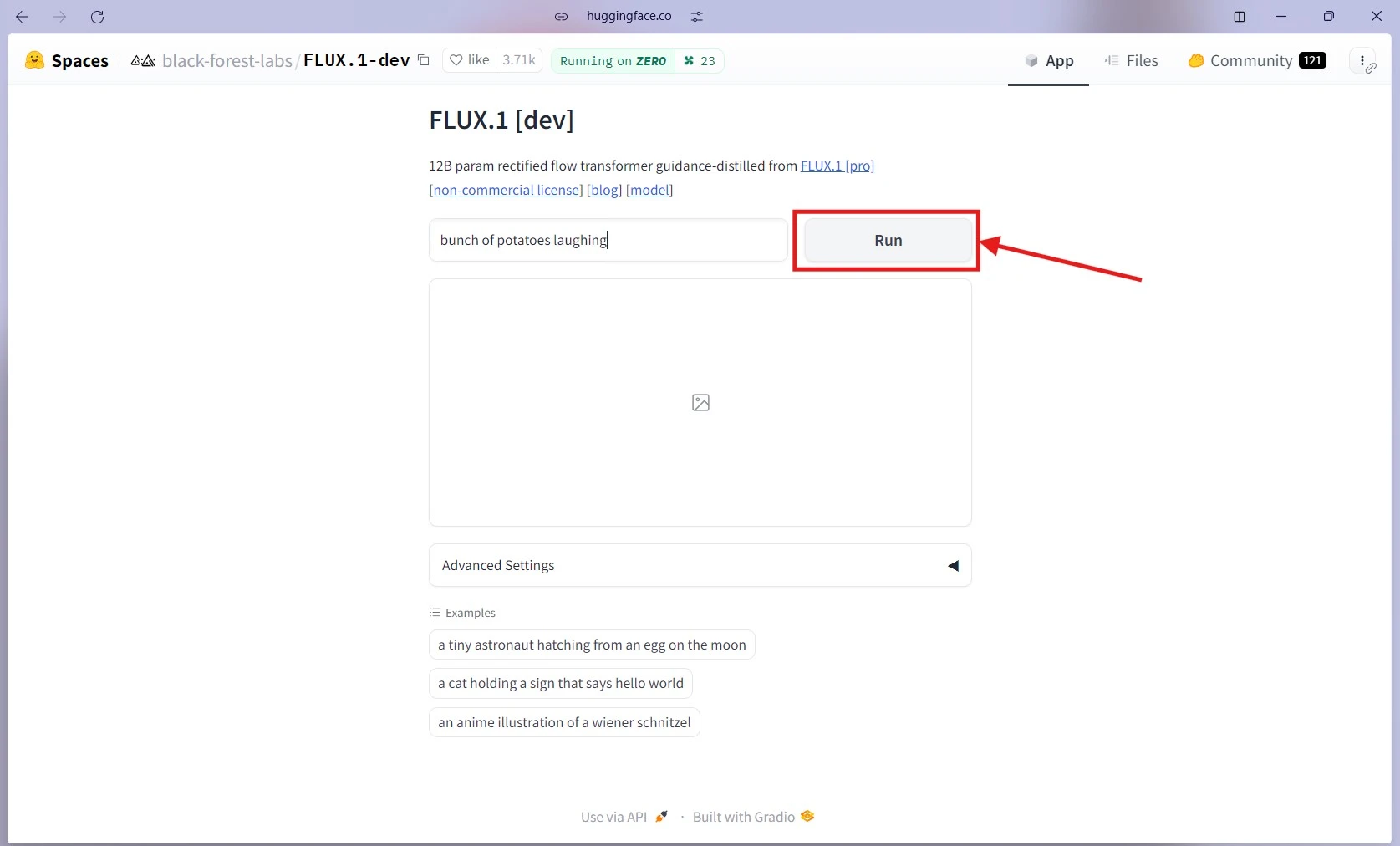Screen dimensions: 1400x846
Task: Switch to the Files tab
Action: (x=1131, y=61)
